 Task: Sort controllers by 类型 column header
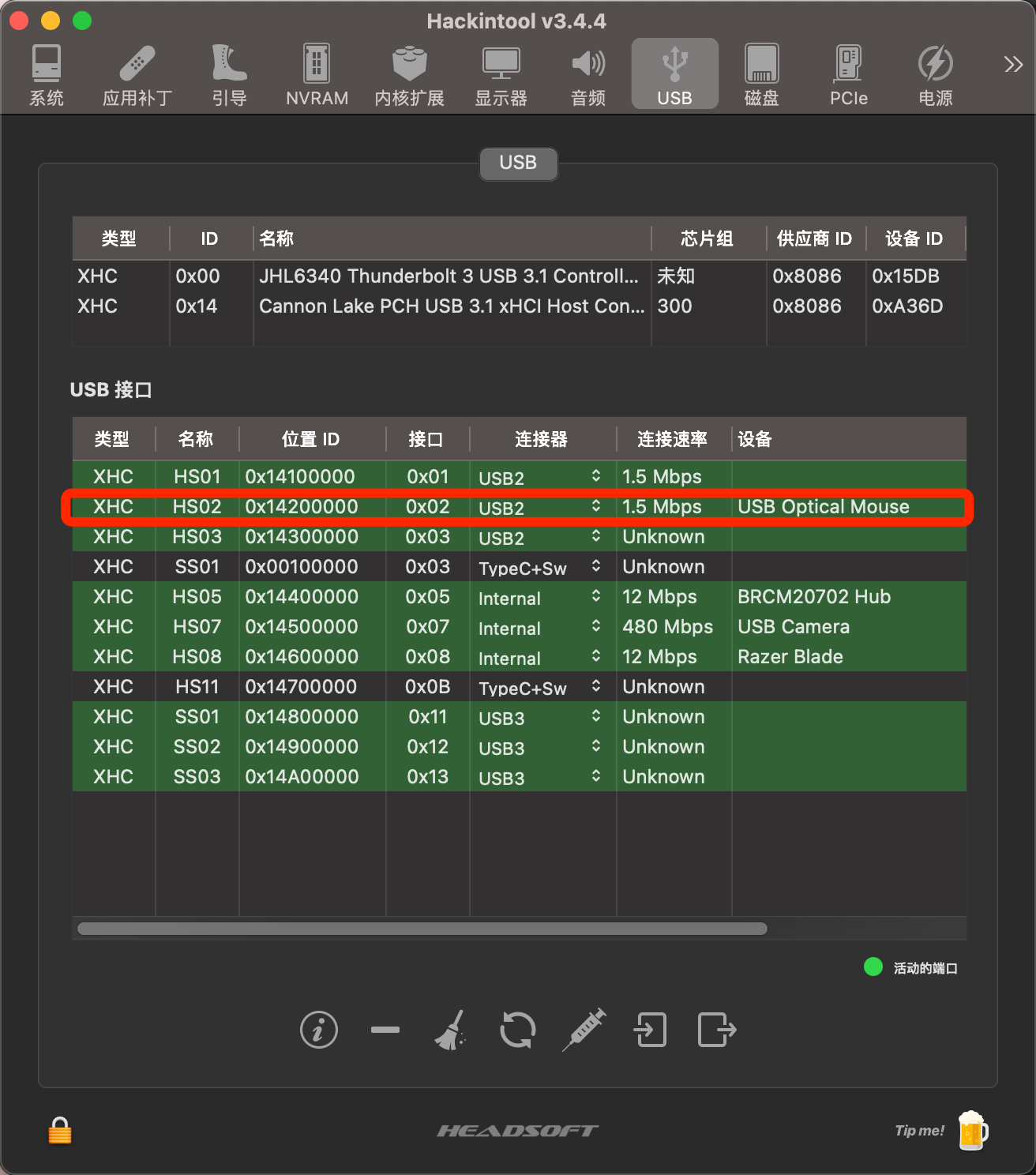pyautogui.click(x=120, y=238)
